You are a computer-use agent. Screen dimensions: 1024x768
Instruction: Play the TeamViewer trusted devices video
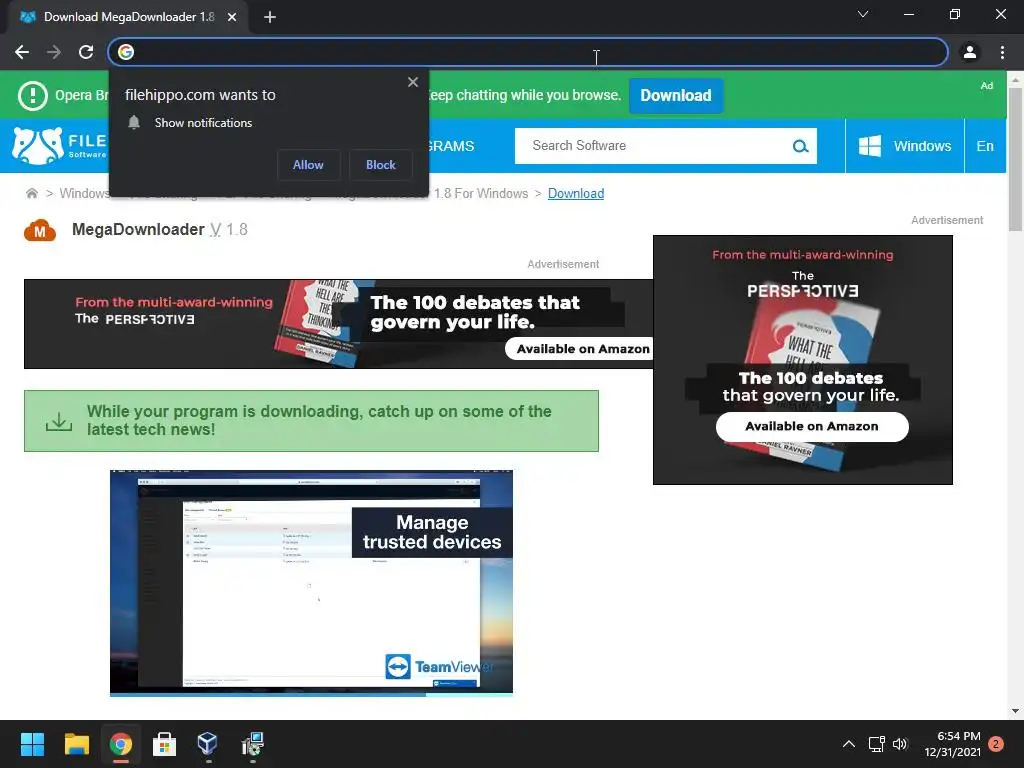click(x=311, y=581)
